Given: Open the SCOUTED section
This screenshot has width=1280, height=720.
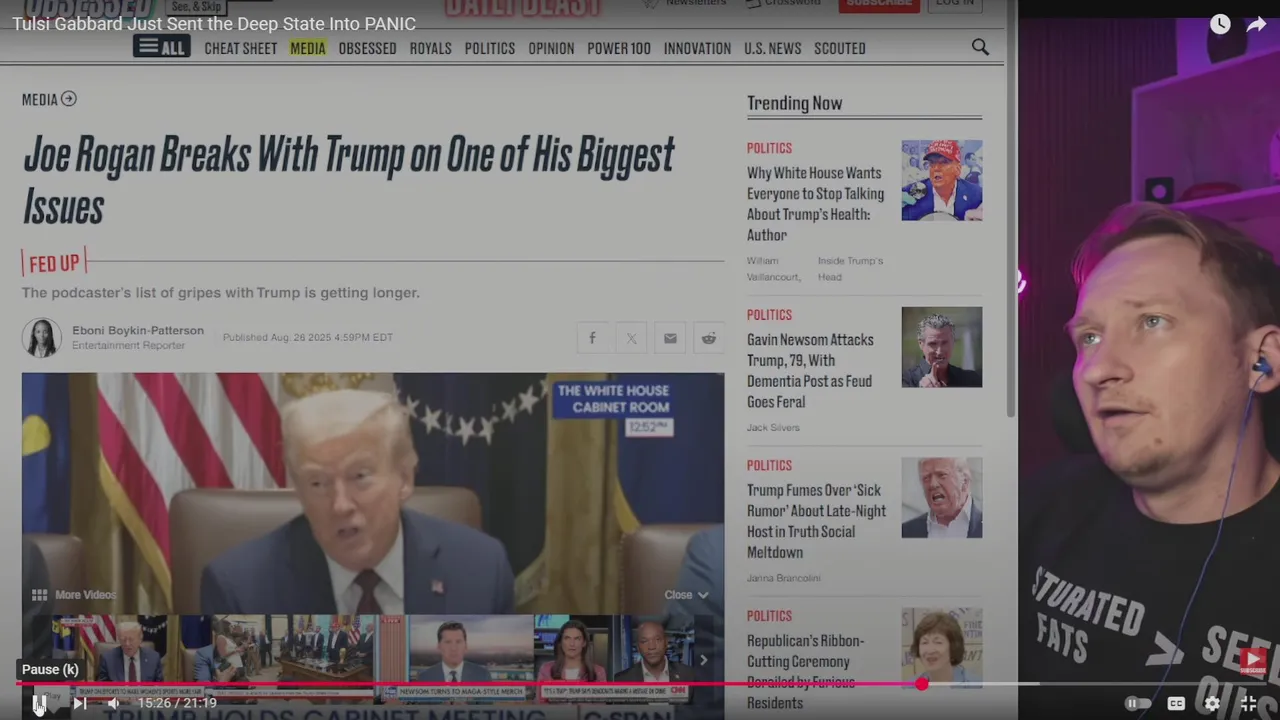Looking at the screenshot, I should point(840,48).
